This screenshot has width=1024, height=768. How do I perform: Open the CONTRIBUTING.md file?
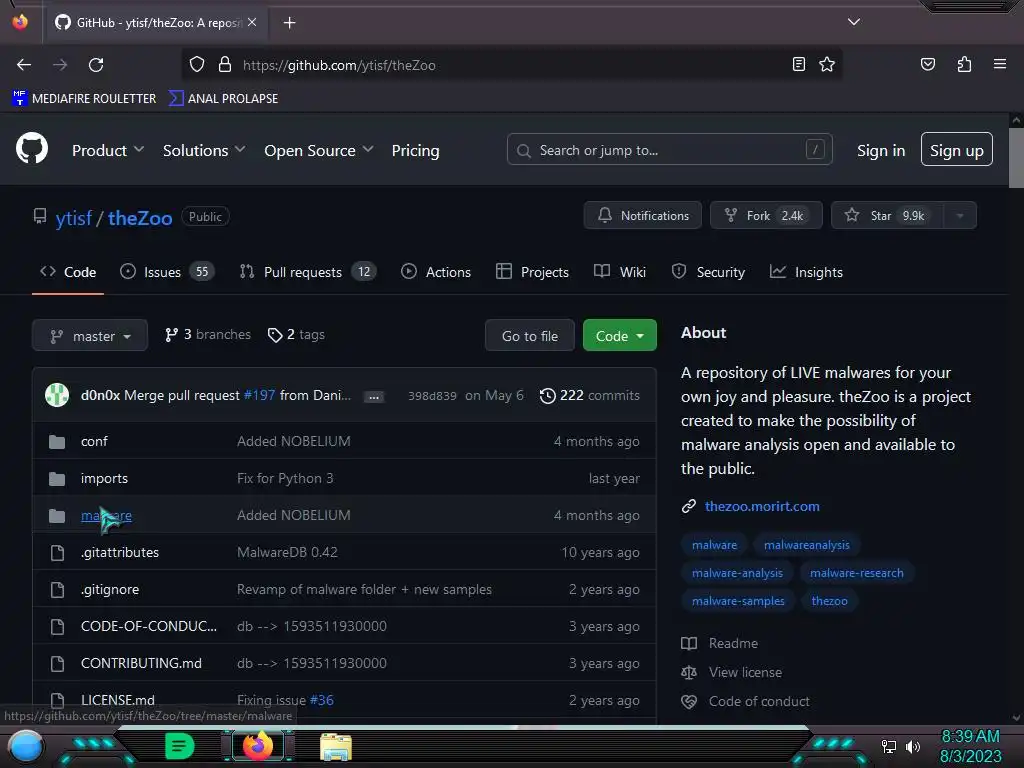(x=141, y=664)
